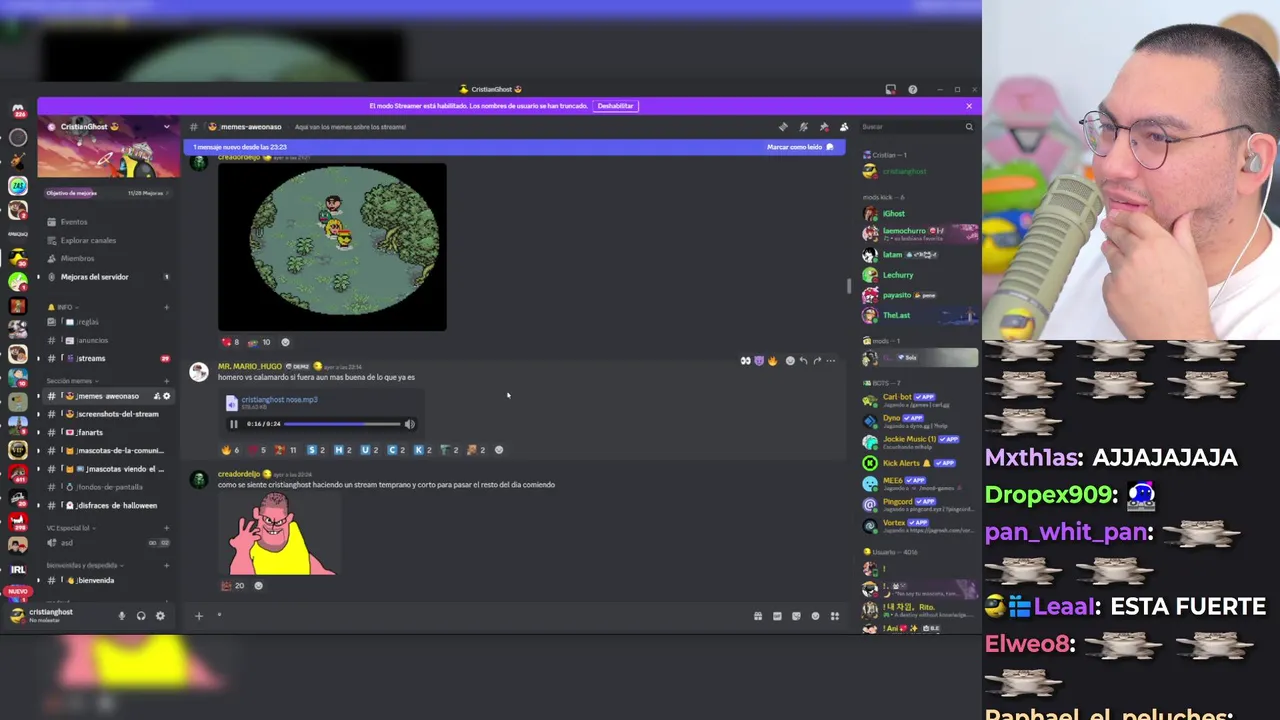Reply to MR_MARIO_HUGO message
Screen dimensions: 1280x720
pos(803,361)
